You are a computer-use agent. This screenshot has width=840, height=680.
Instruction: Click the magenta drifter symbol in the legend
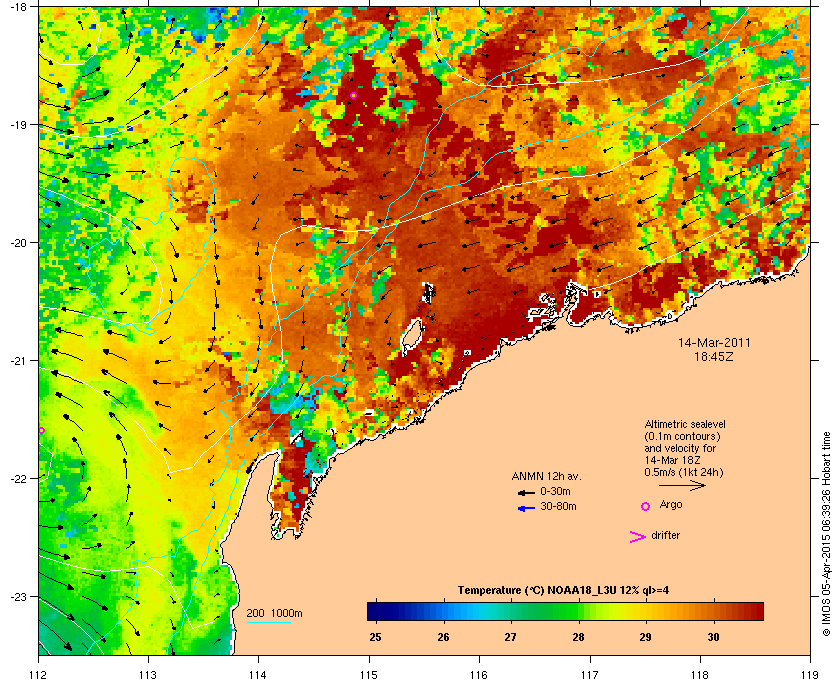(x=638, y=537)
